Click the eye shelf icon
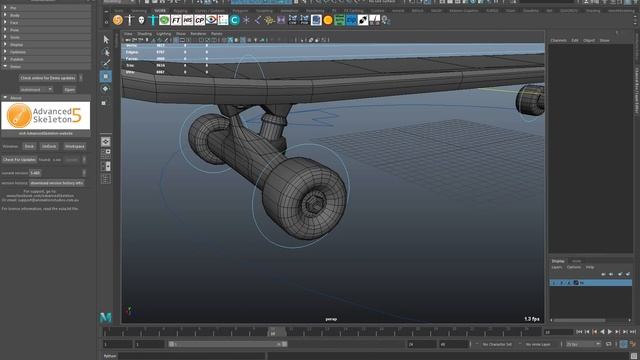This screenshot has height=360, width=640. coord(211,20)
